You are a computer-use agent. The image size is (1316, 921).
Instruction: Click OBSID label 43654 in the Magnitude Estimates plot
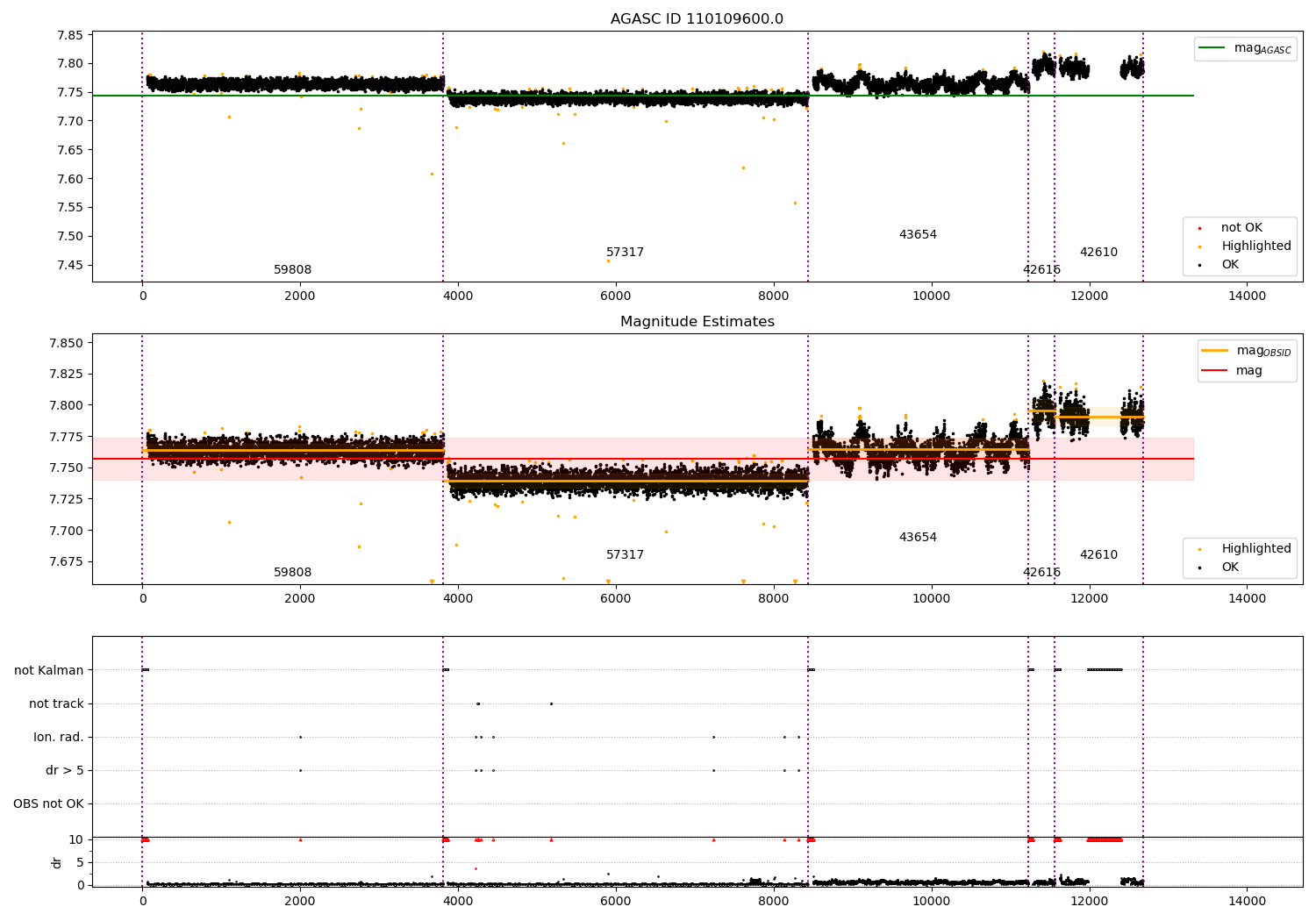[918, 538]
